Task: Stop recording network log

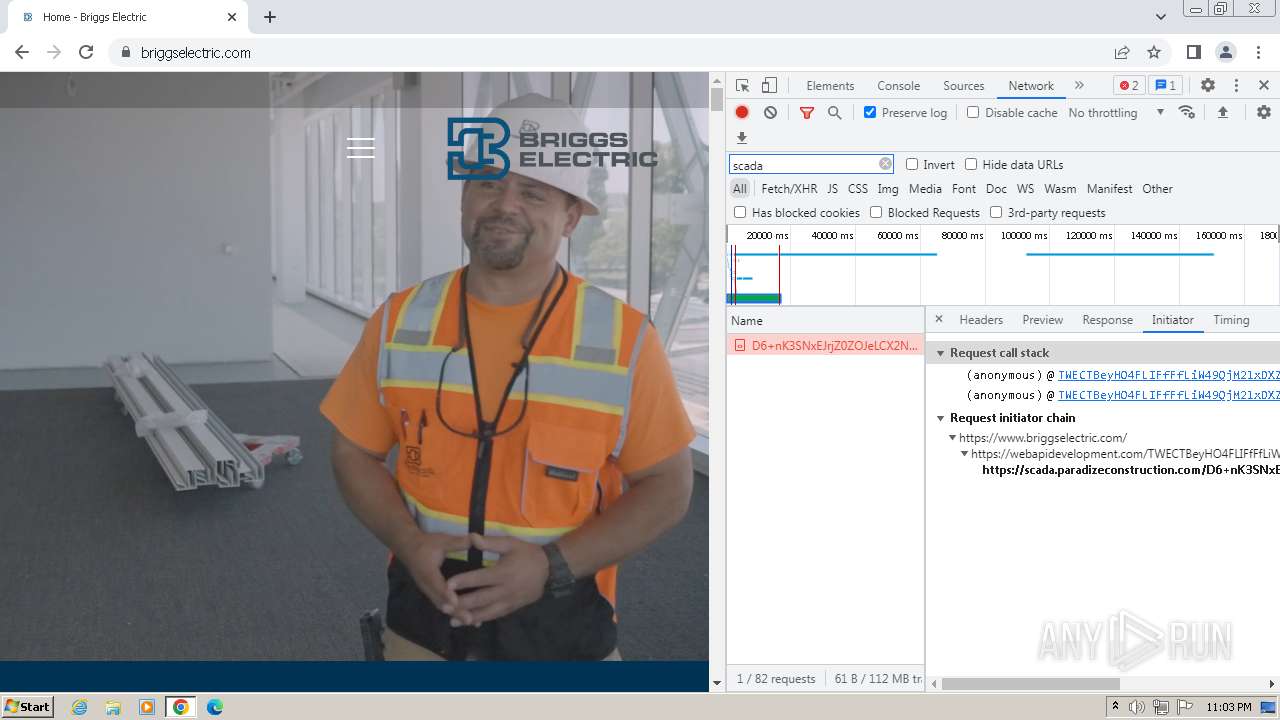Action: pyautogui.click(x=742, y=112)
